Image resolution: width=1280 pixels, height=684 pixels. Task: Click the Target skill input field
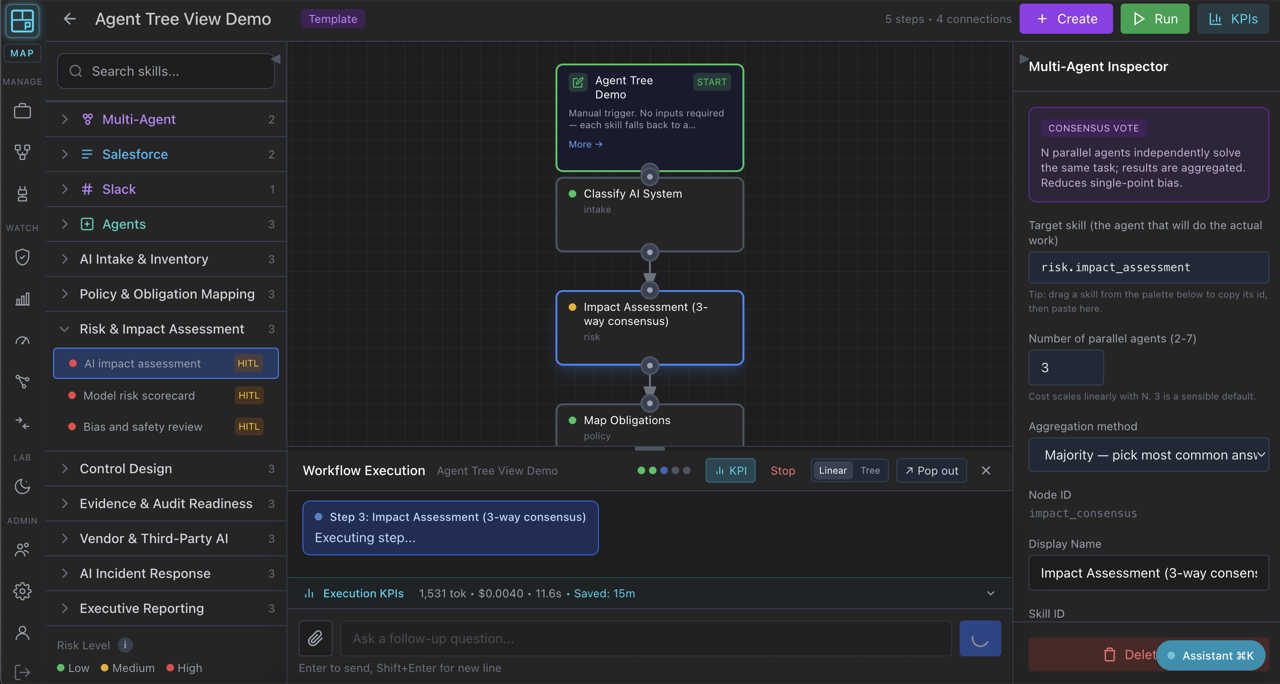click(x=1149, y=268)
